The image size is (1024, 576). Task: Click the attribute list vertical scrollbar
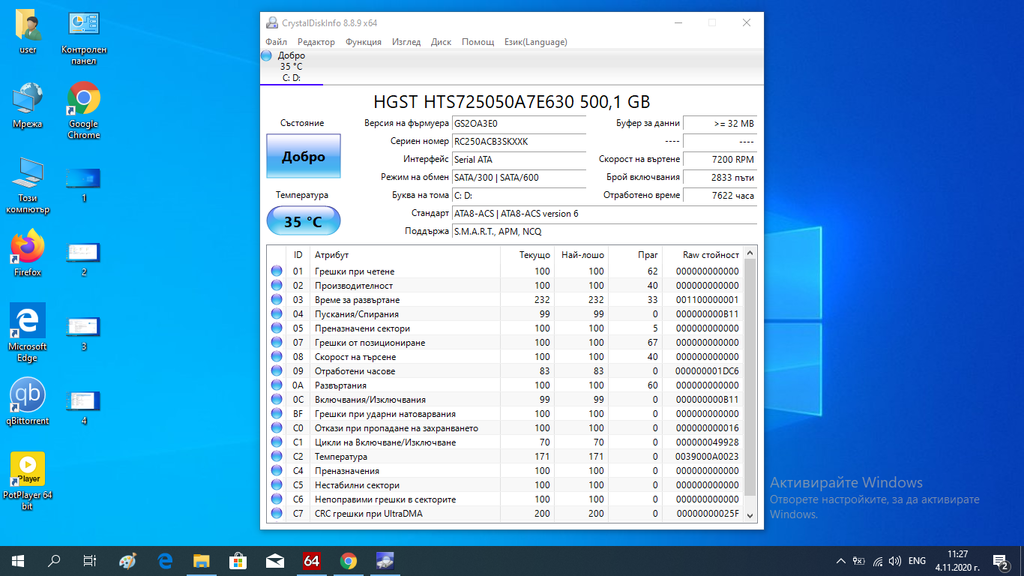751,380
